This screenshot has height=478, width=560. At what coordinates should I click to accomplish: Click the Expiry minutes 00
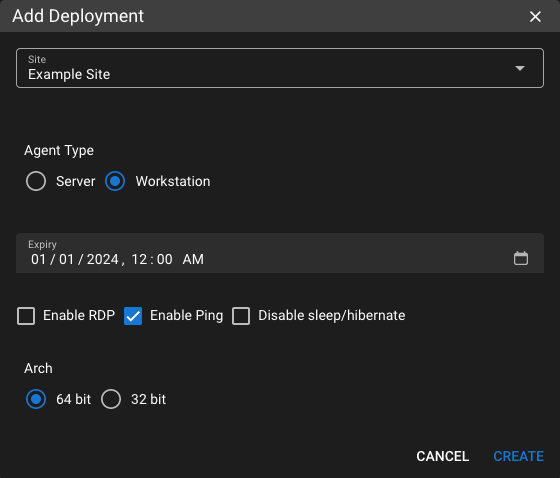(165, 259)
